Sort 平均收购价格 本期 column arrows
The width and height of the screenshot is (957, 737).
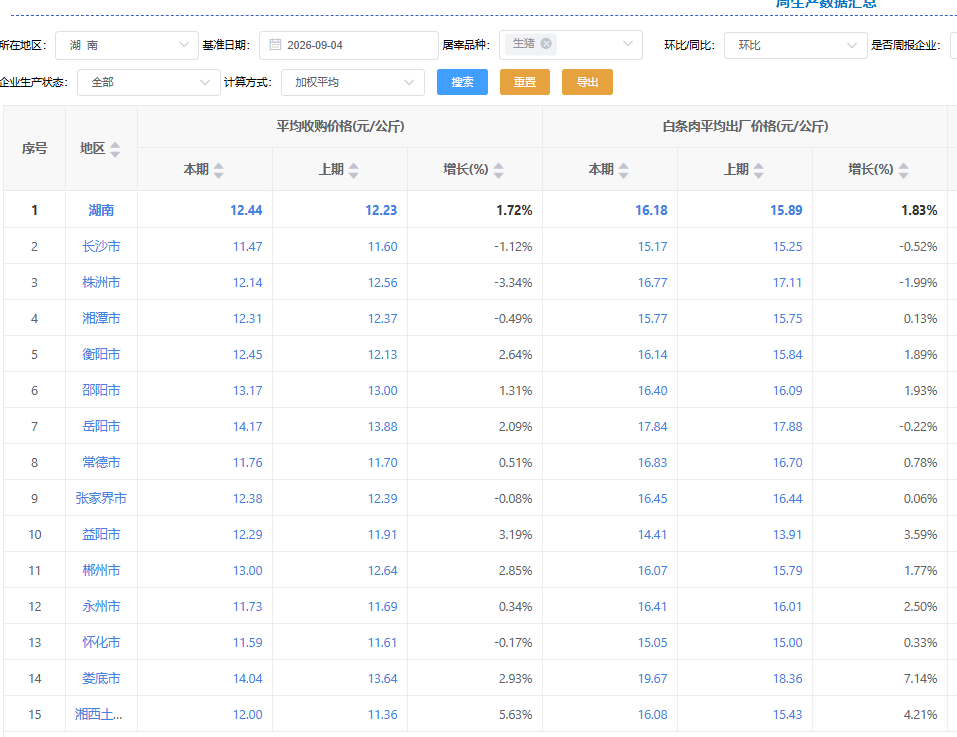tap(218, 170)
